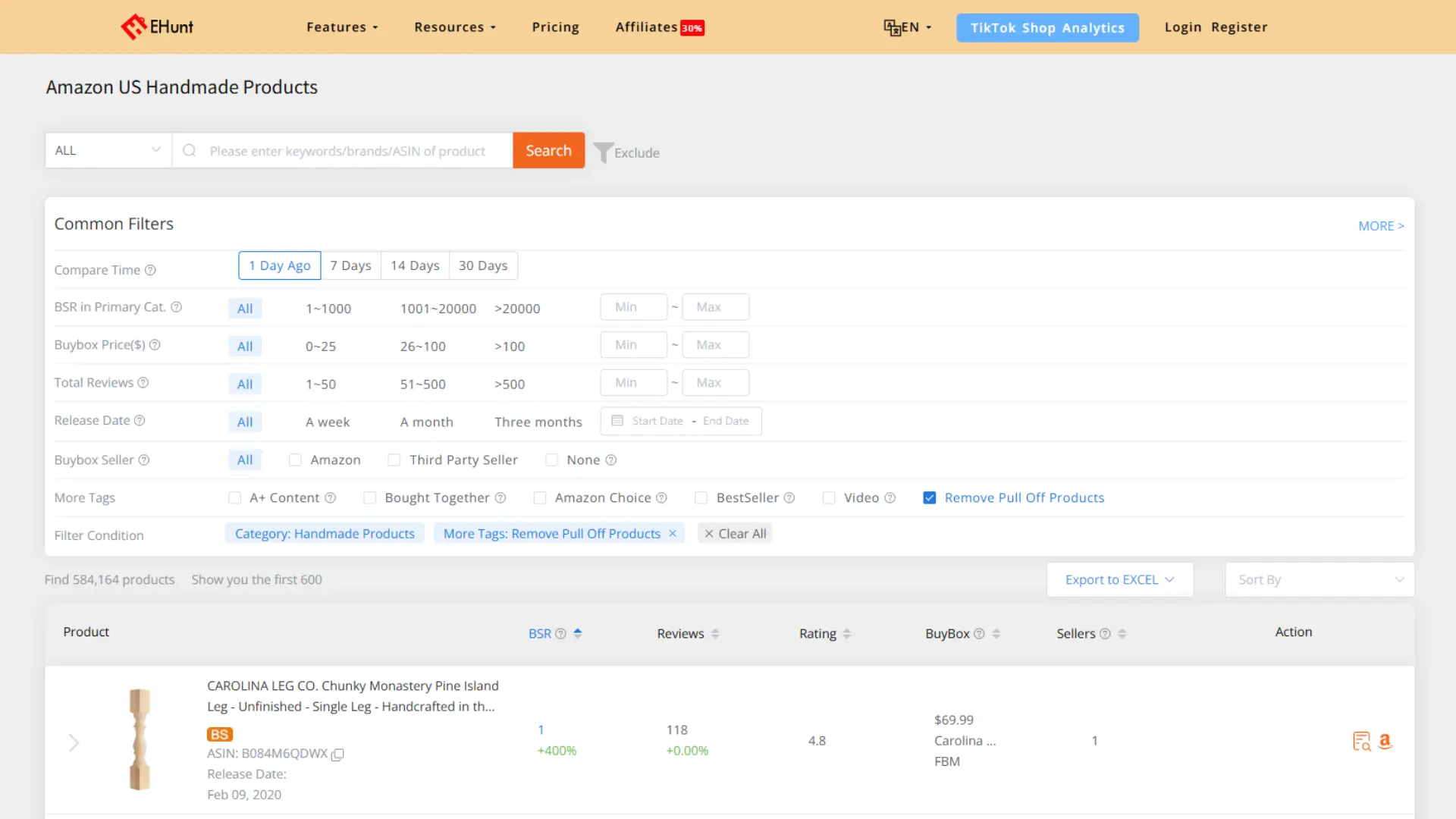Click the help icon beside BuyBox column header
The image size is (1456, 819).
pyautogui.click(x=979, y=633)
